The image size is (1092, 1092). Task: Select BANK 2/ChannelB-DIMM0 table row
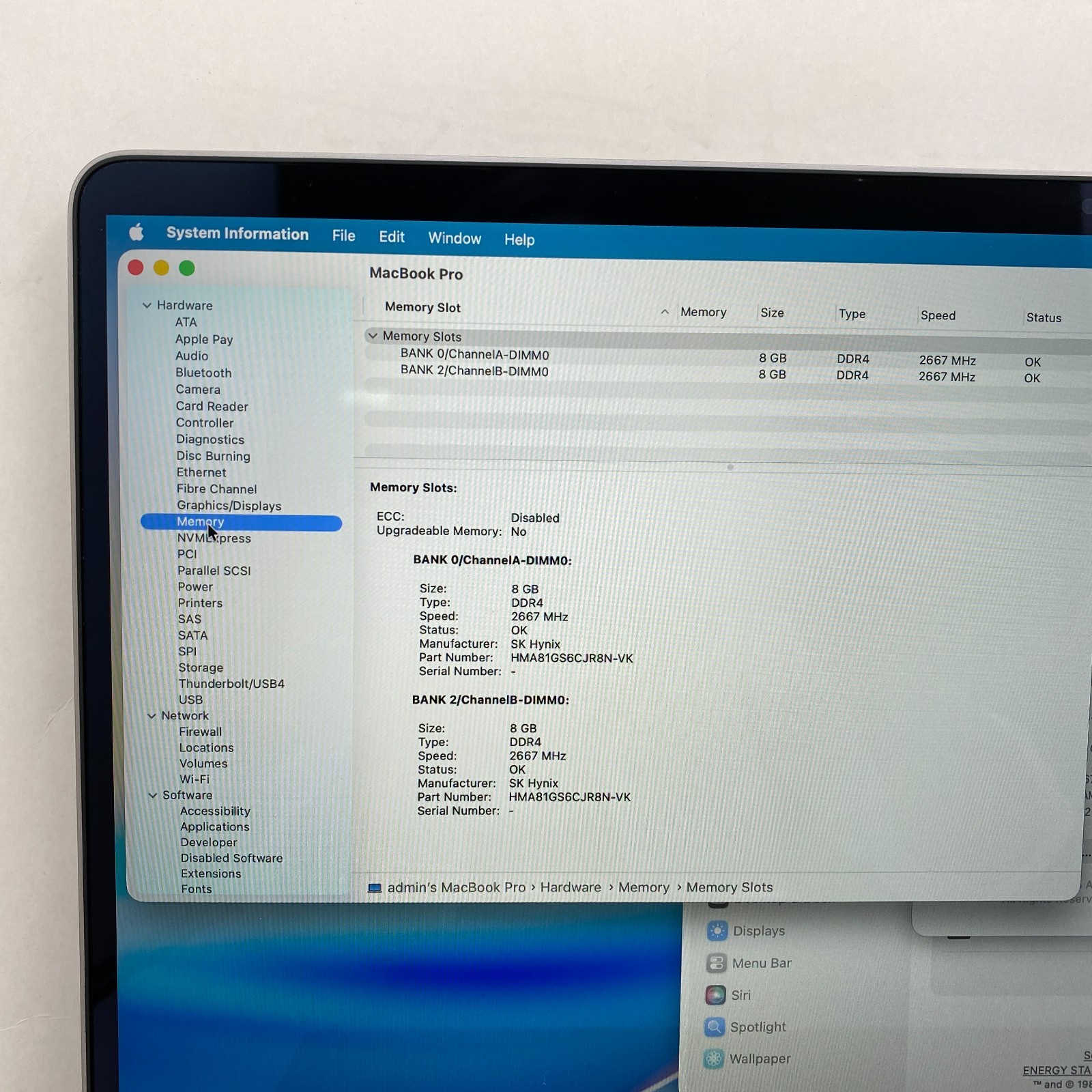(727, 373)
